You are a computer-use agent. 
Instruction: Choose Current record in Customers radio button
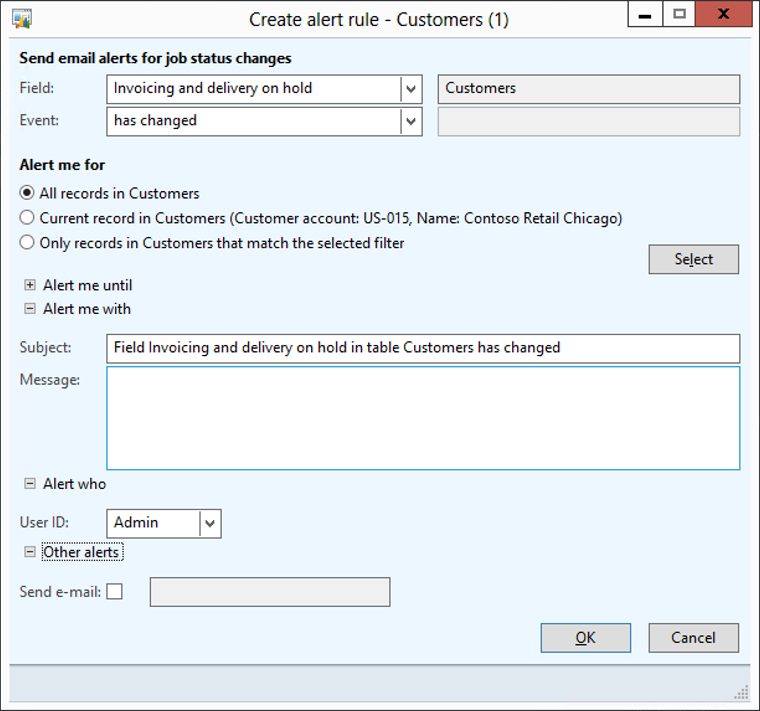[x=27, y=218]
